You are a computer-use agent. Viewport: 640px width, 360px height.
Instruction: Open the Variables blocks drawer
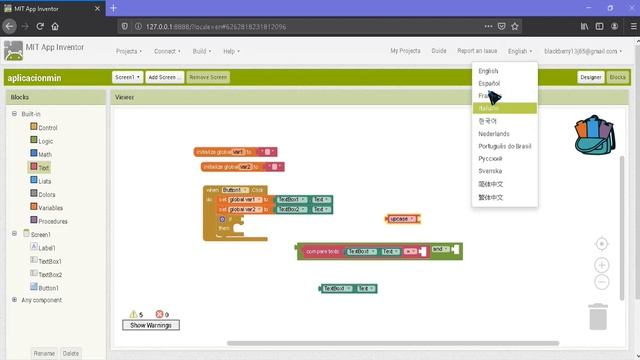tap(47, 207)
